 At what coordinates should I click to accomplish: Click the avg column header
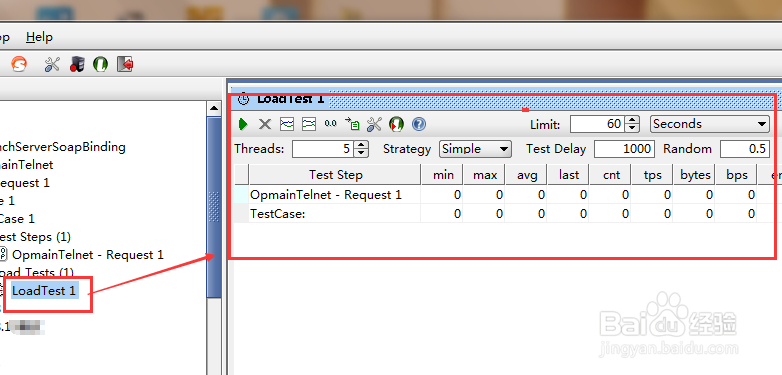[526, 175]
